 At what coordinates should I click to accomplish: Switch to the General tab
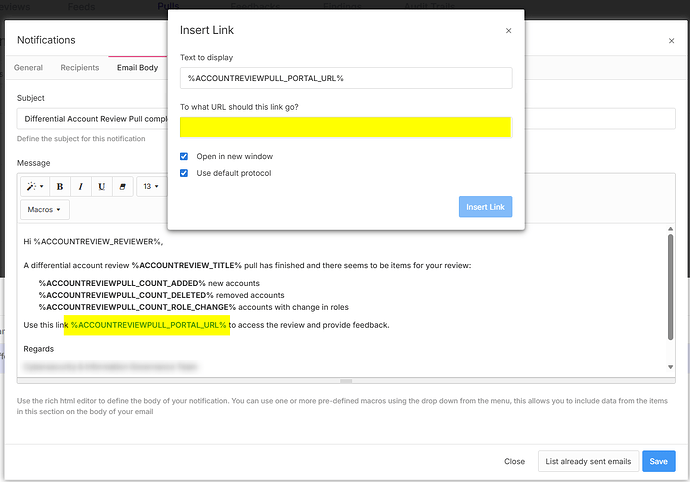[x=28, y=68]
